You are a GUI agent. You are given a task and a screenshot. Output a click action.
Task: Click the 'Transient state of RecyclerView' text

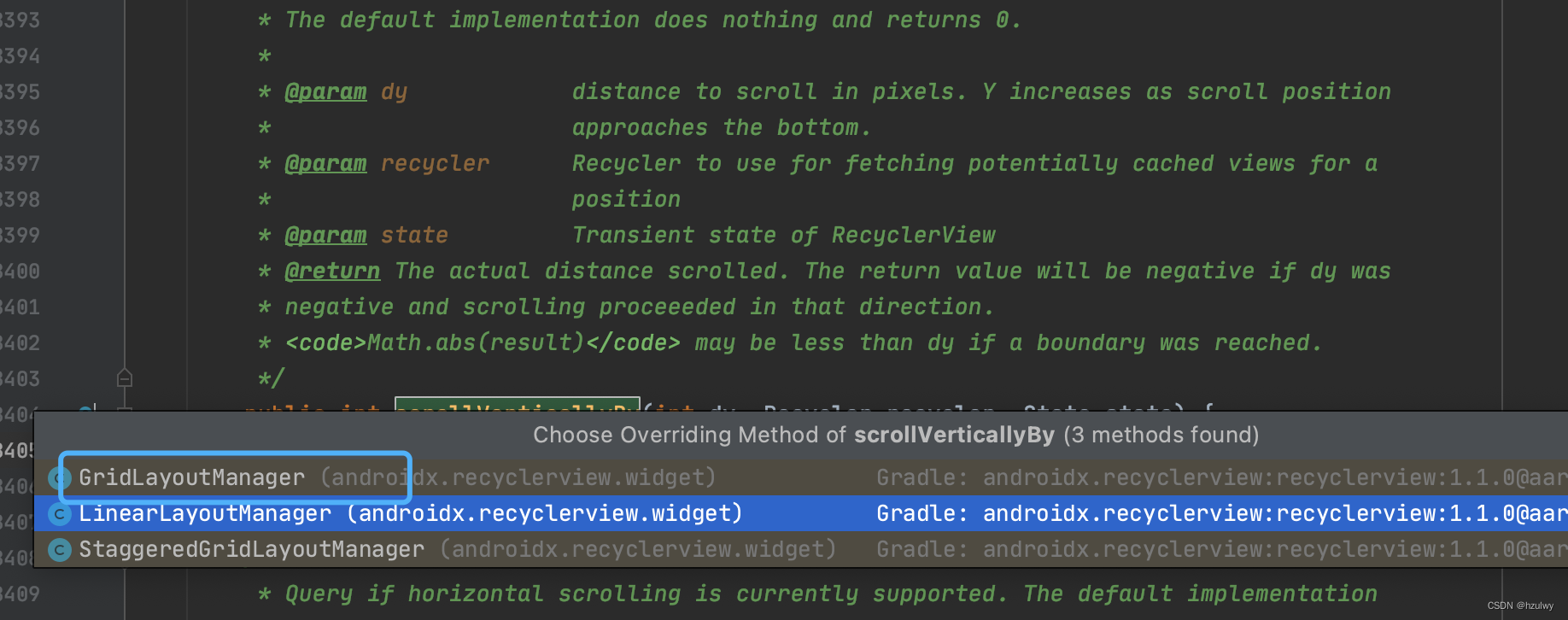tap(784, 235)
